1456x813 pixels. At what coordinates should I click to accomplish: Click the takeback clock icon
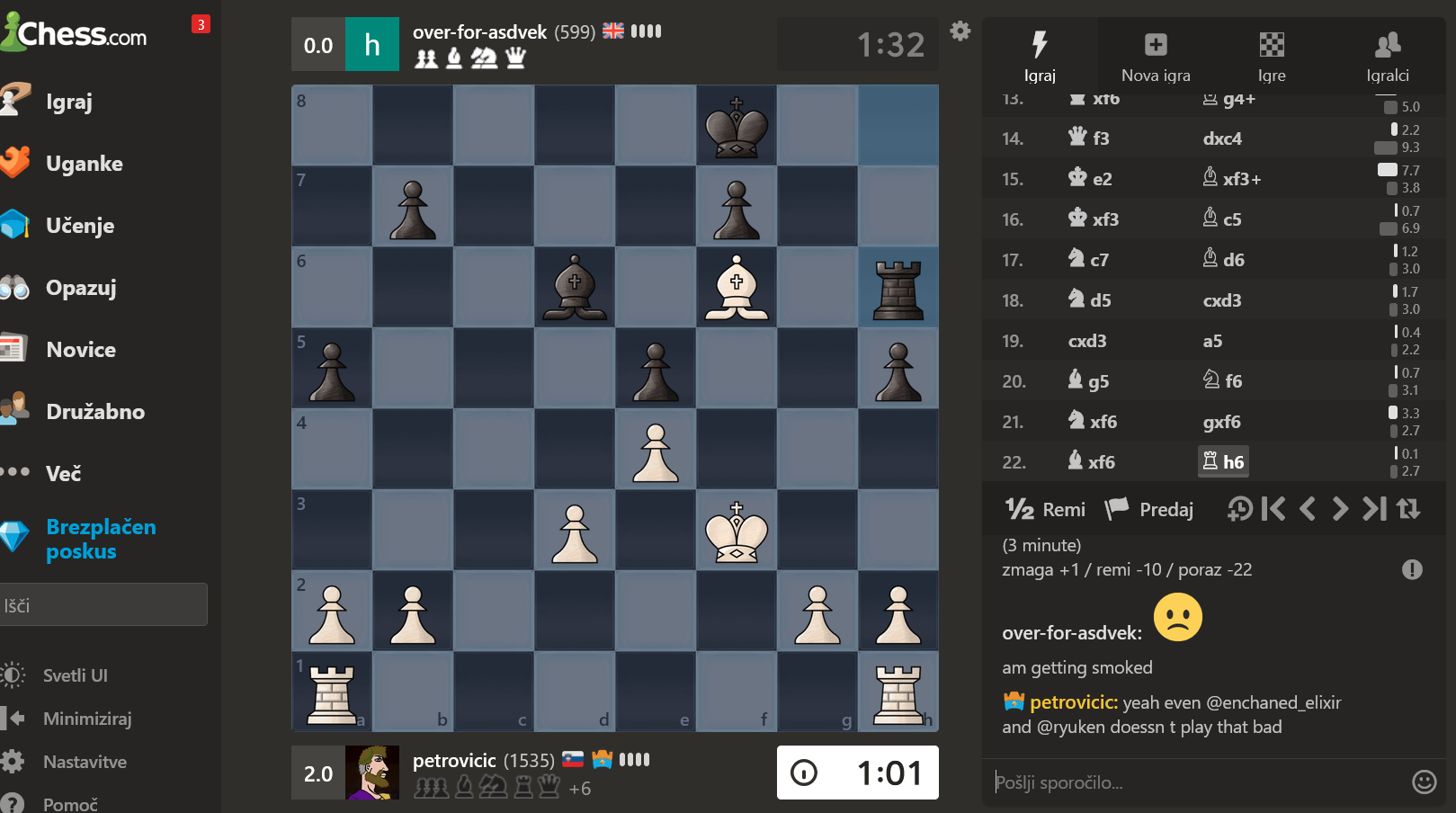(1240, 509)
